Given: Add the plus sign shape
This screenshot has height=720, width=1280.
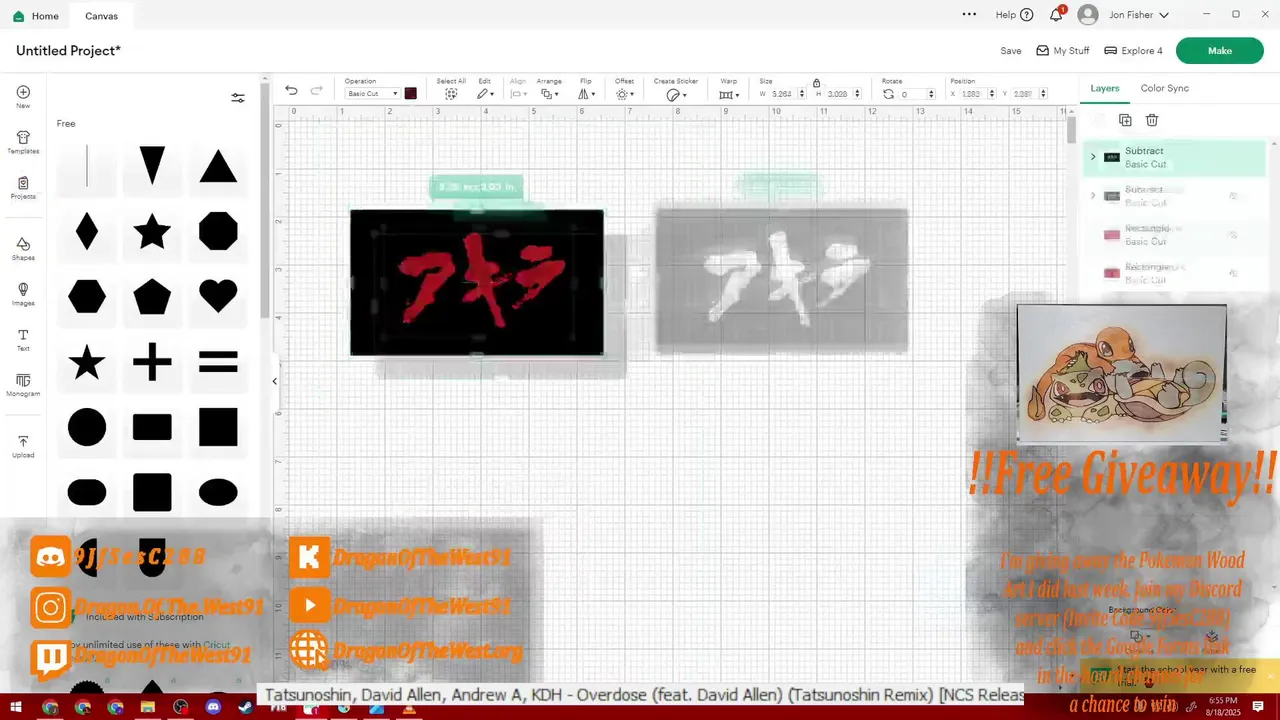Looking at the screenshot, I should [152, 362].
